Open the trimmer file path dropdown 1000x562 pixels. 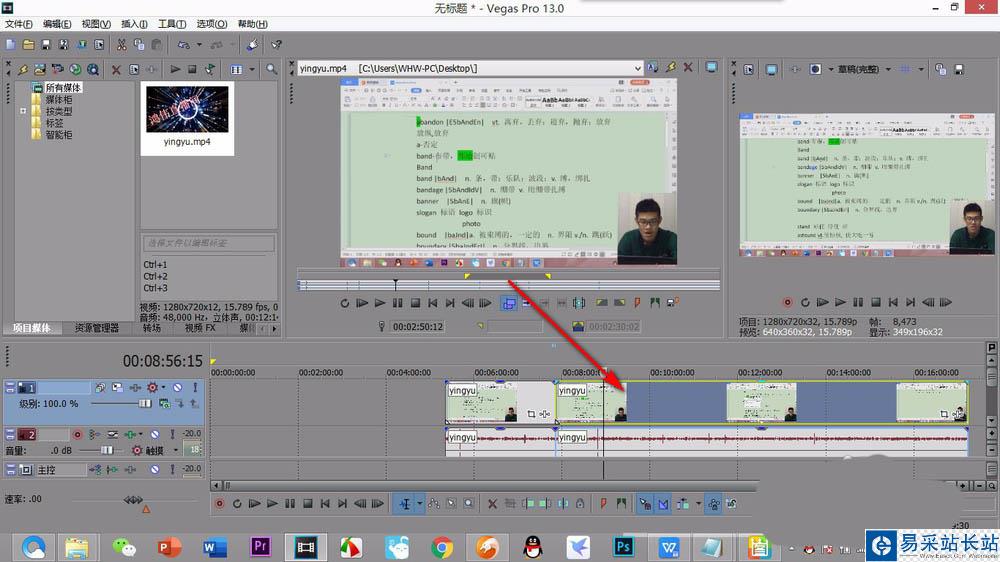point(637,68)
